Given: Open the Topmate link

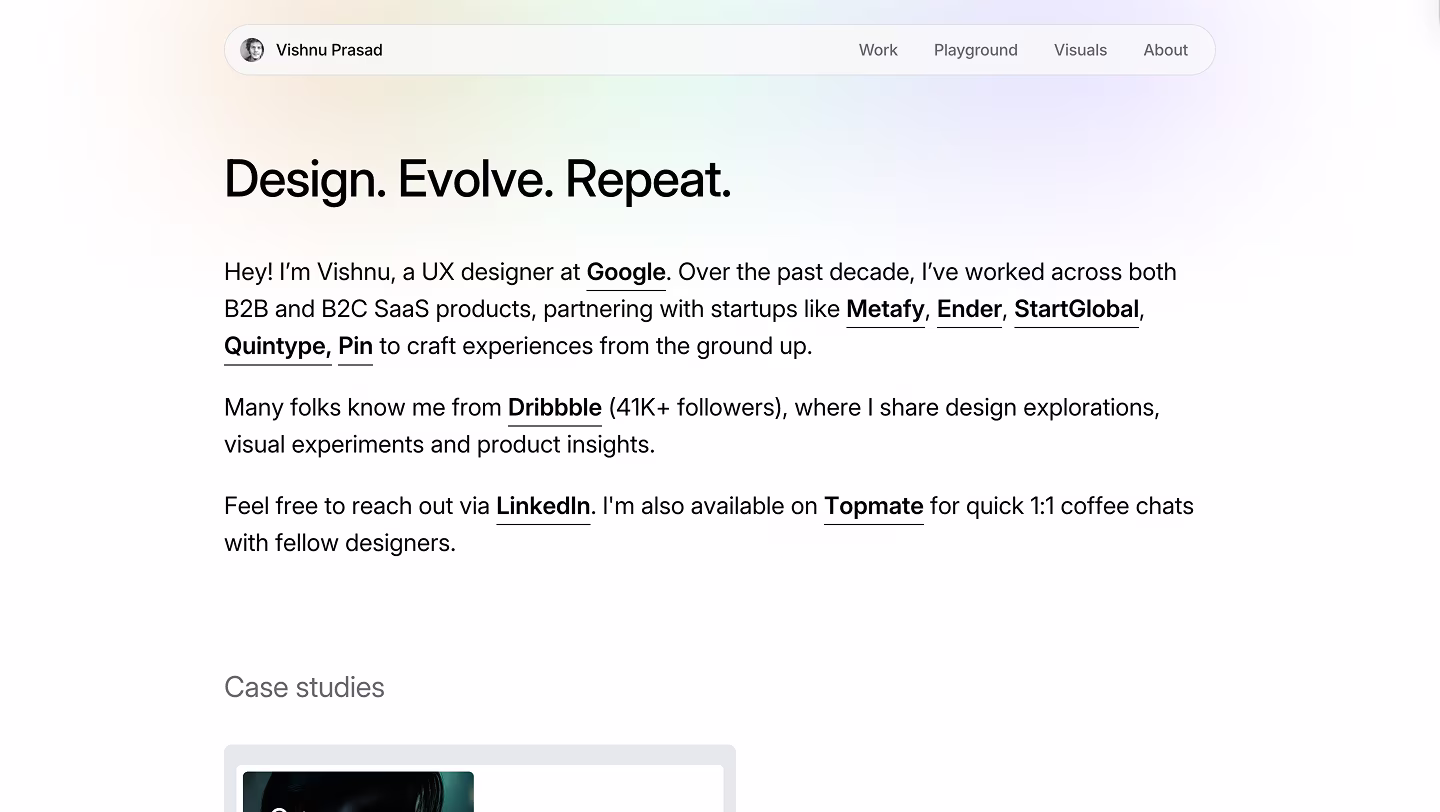Looking at the screenshot, I should (x=874, y=506).
